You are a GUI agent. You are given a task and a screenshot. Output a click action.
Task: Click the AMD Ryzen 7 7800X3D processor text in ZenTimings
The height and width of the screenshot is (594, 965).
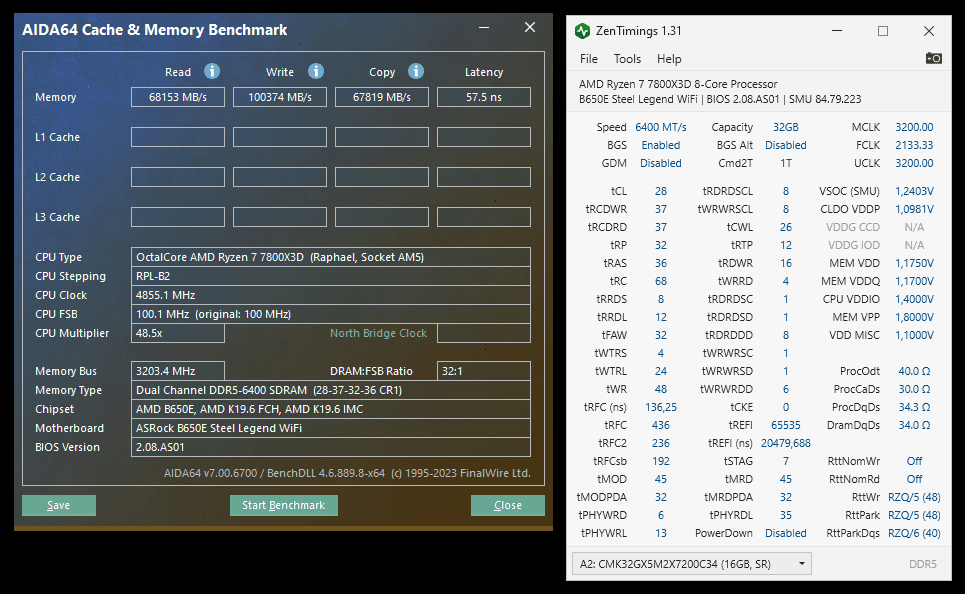[678, 84]
